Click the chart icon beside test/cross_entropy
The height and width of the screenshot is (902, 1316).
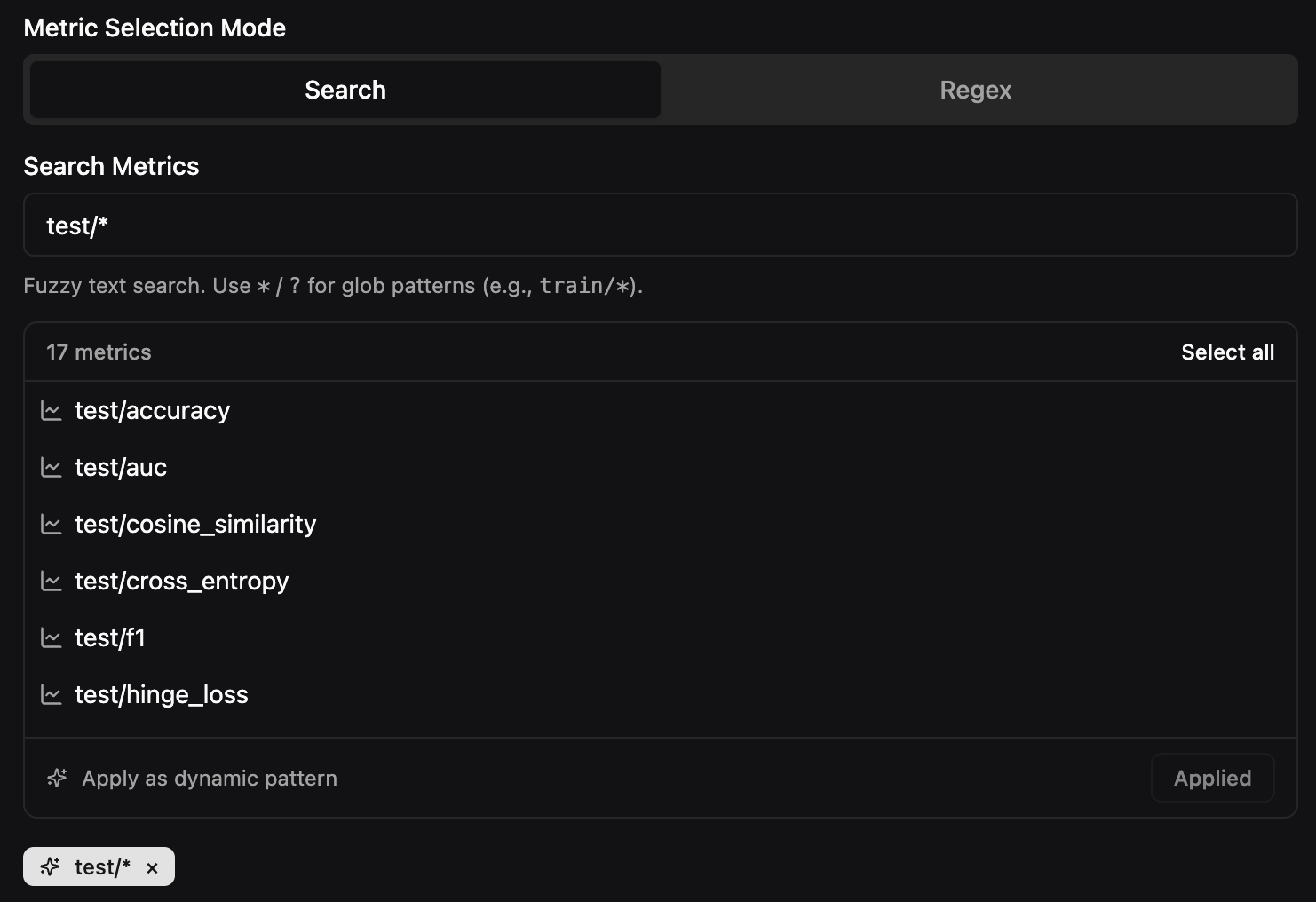52,581
